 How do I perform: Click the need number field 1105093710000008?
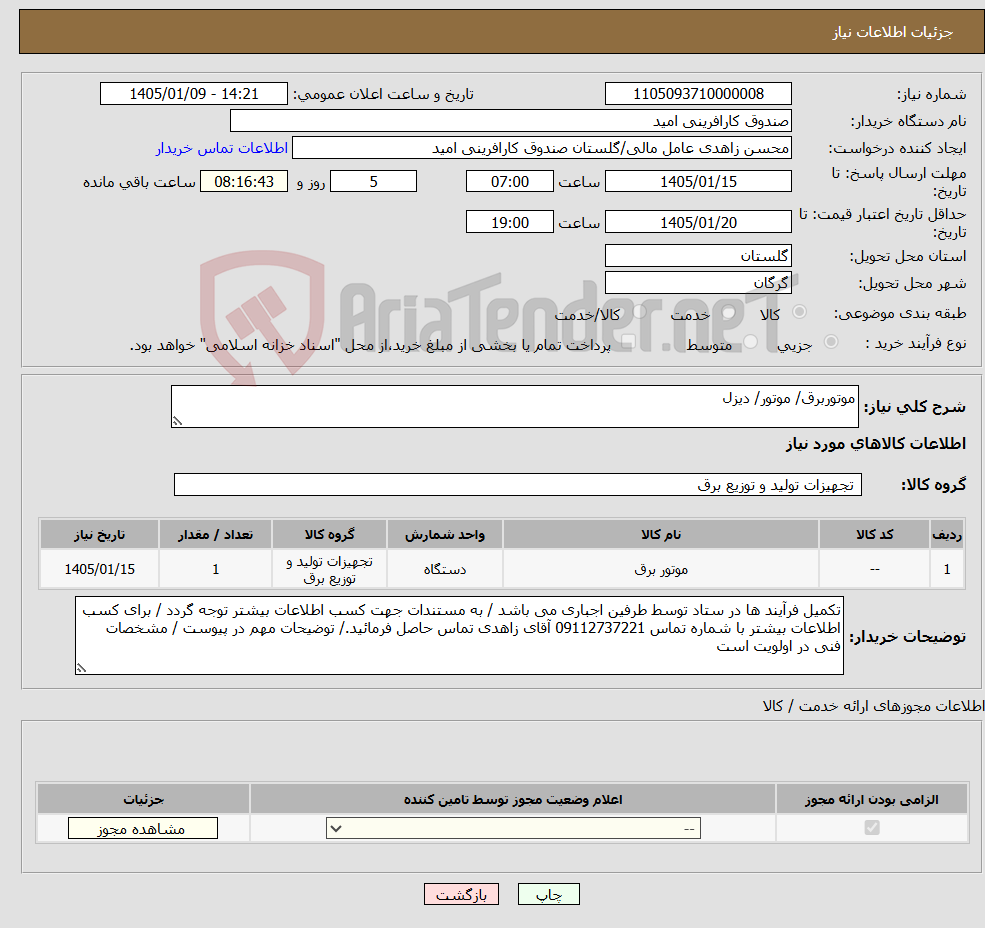[x=698, y=94]
